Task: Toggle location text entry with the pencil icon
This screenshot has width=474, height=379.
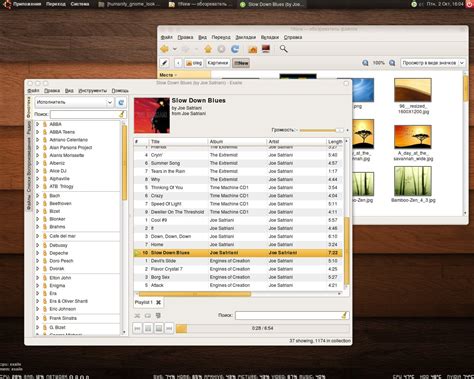Action: (x=164, y=63)
